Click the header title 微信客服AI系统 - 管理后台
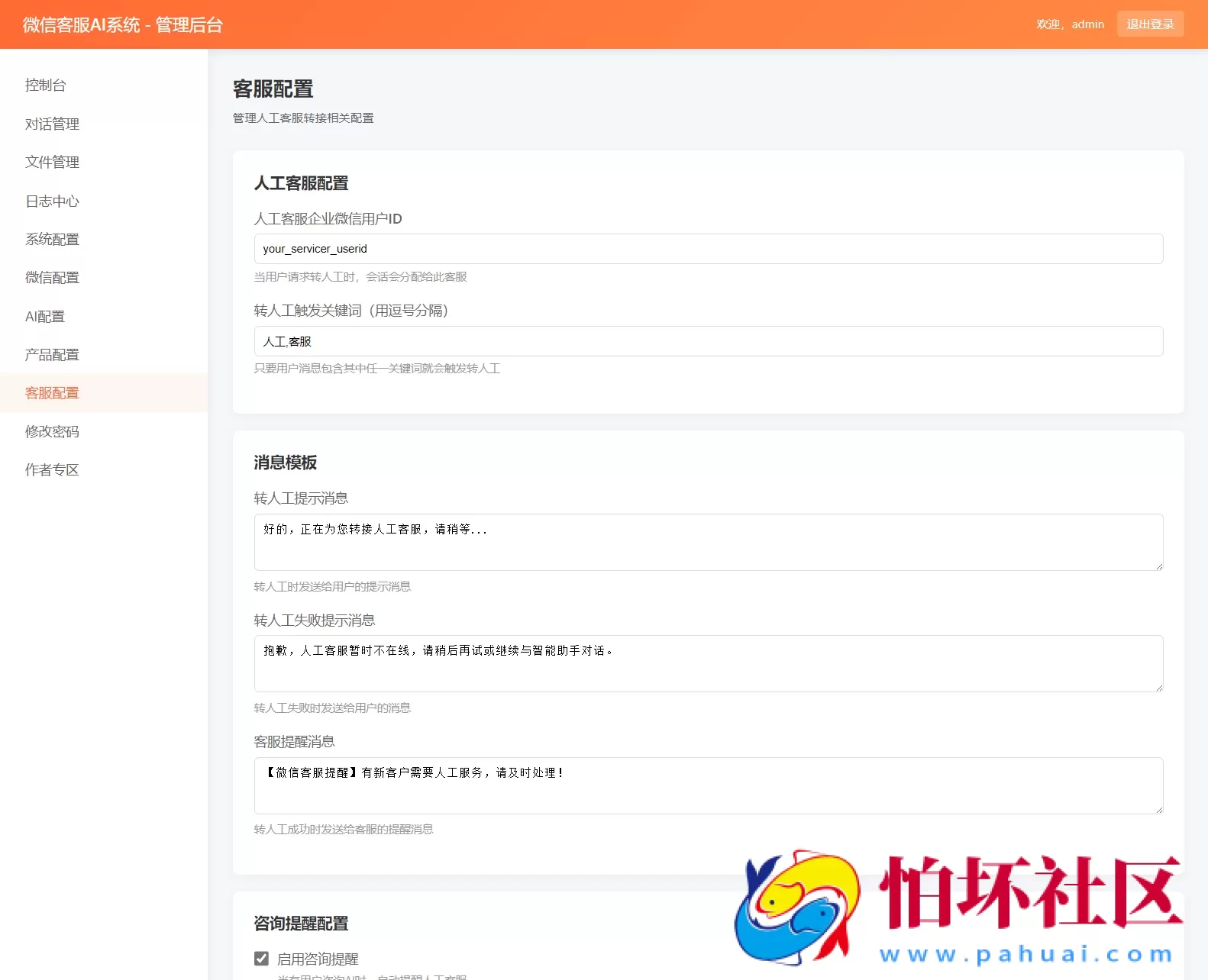Image resolution: width=1208 pixels, height=980 pixels. coord(122,25)
